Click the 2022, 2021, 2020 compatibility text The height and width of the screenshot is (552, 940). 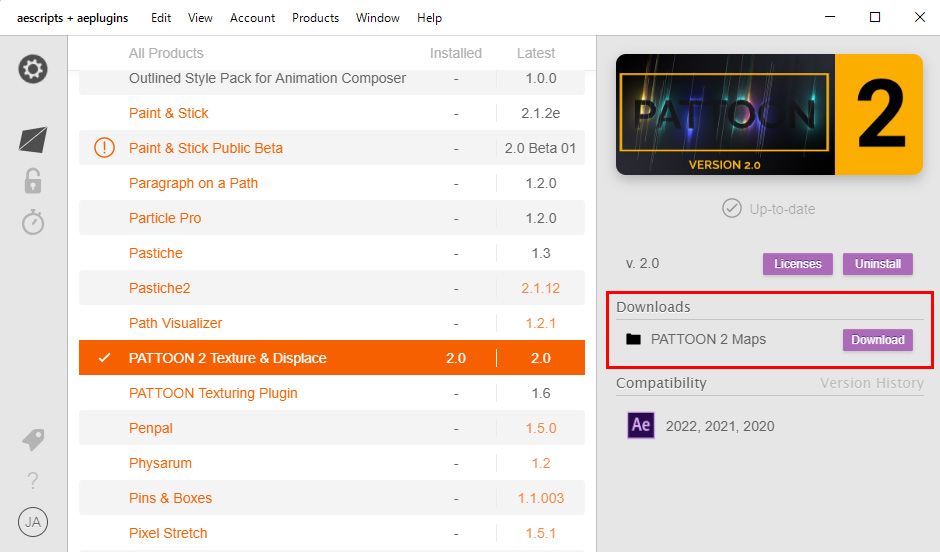(x=720, y=426)
